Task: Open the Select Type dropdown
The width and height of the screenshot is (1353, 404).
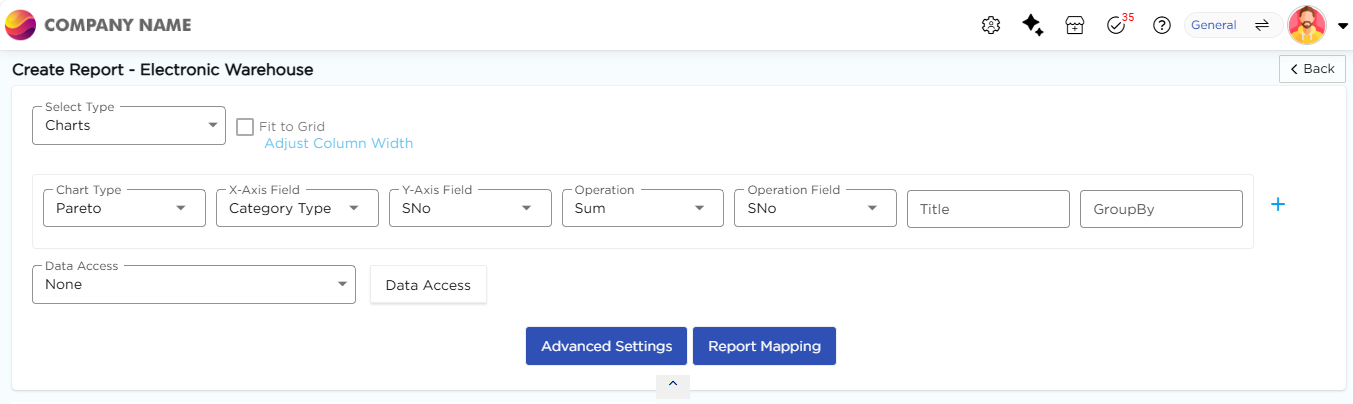Action: pyautogui.click(x=128, y=126)
